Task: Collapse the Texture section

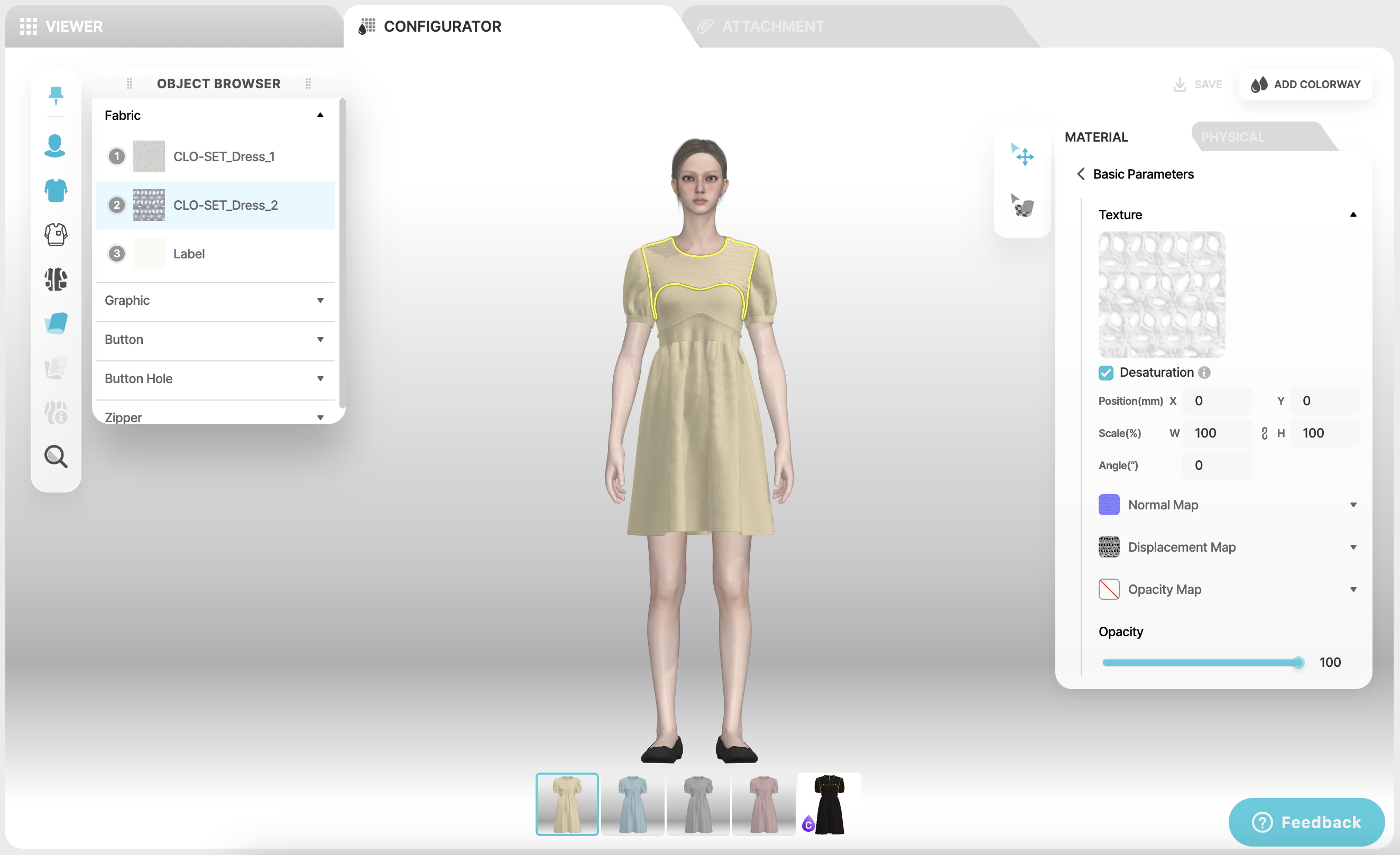Action: point(1353,214)
